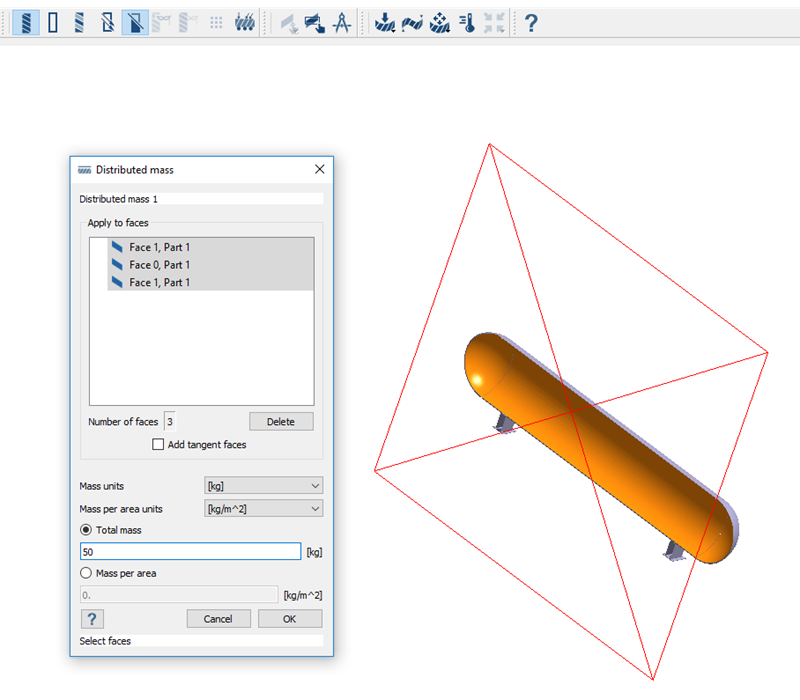Choose the Mass per area option

(x=86, y=573)
